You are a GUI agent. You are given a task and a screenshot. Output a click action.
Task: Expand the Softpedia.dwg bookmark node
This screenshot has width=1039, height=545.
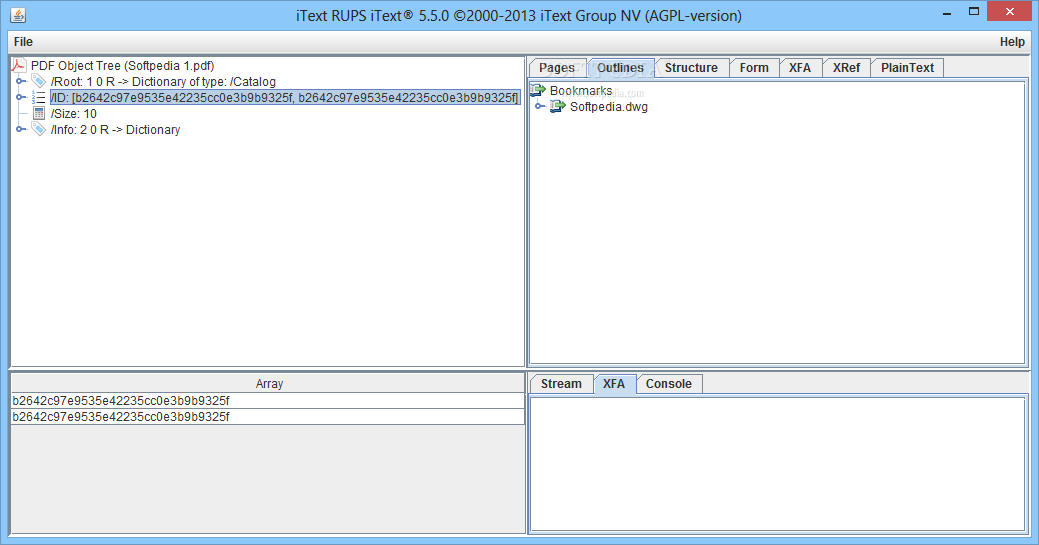(x=540, y=106)
